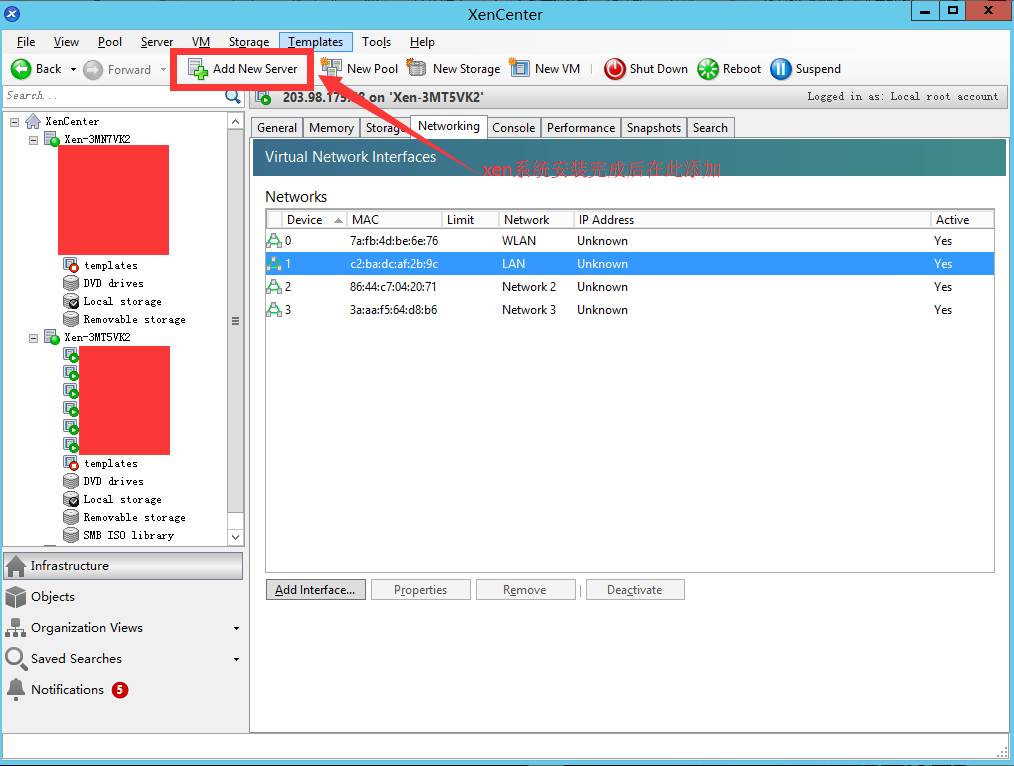
Task: Click the network icon for device 0
Action: [274, 240]
